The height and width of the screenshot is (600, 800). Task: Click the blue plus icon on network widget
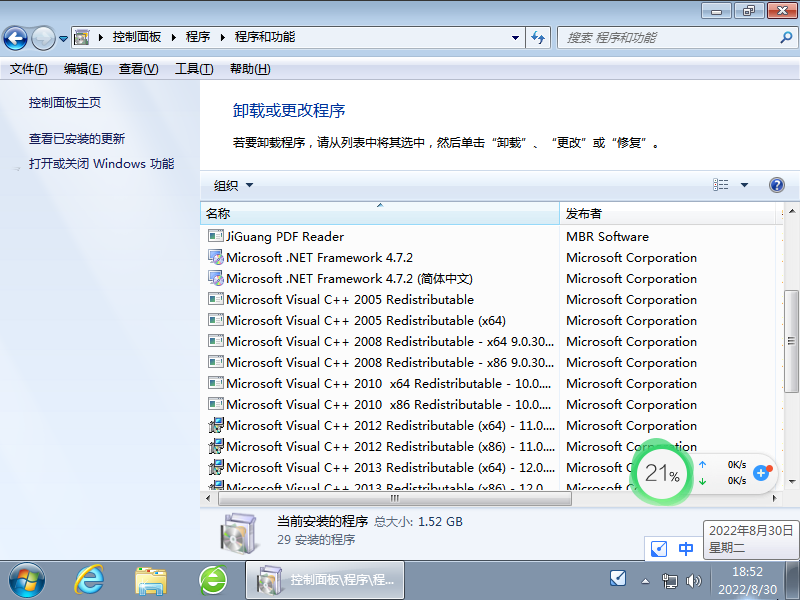(761, 472)
